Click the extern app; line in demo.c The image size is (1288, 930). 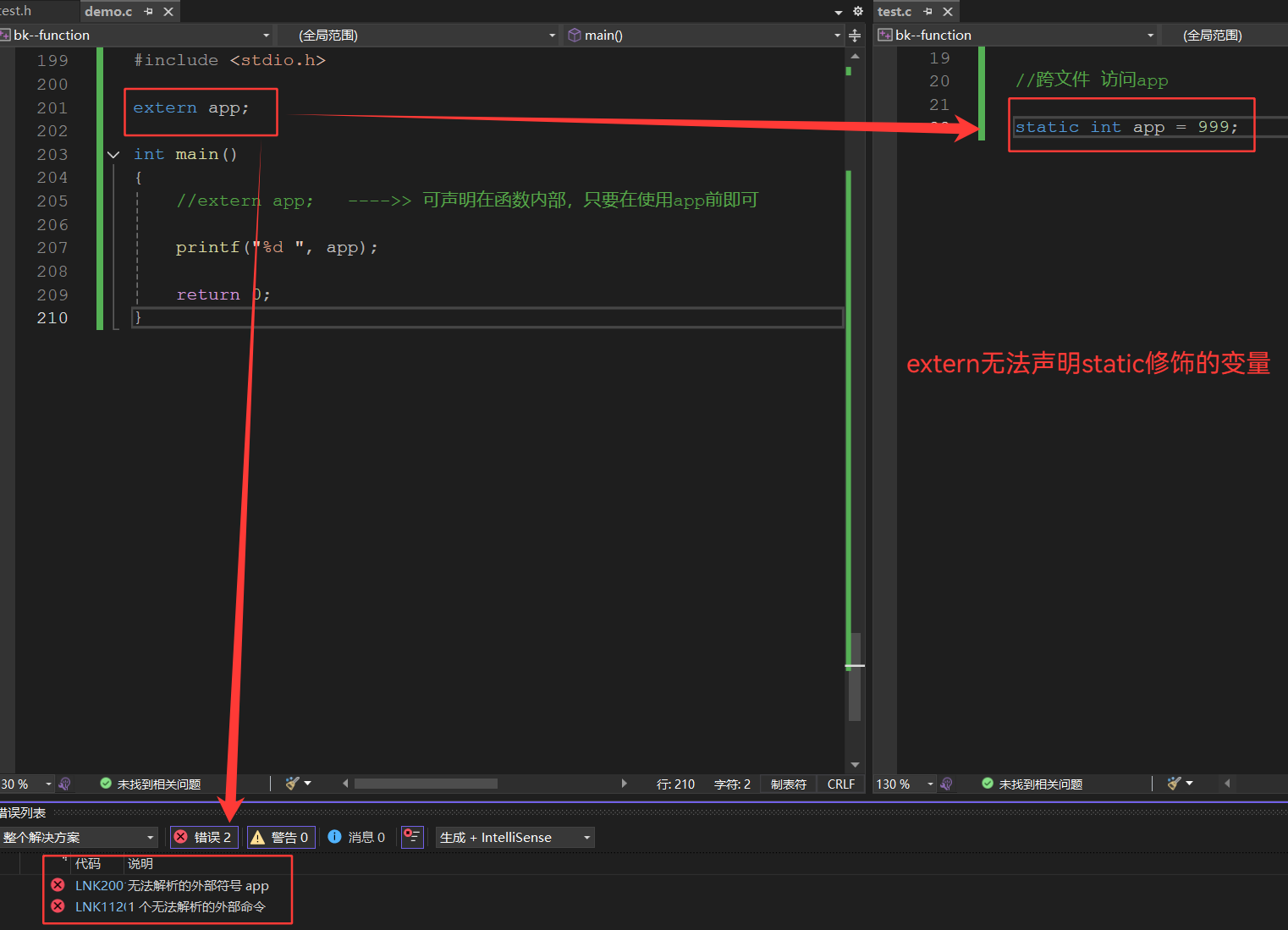[x=191, y=108]
